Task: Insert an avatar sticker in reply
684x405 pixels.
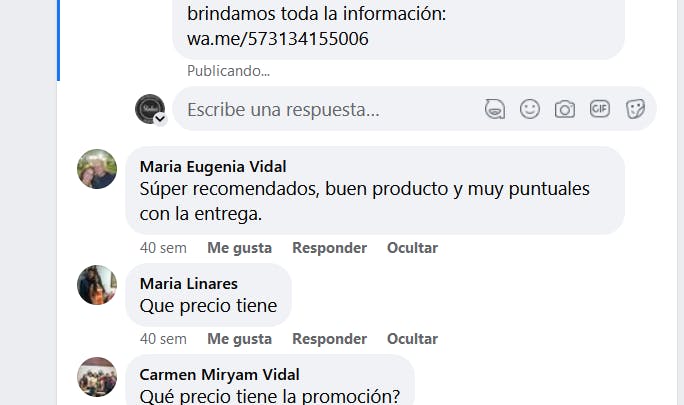Action: point(494,109)
